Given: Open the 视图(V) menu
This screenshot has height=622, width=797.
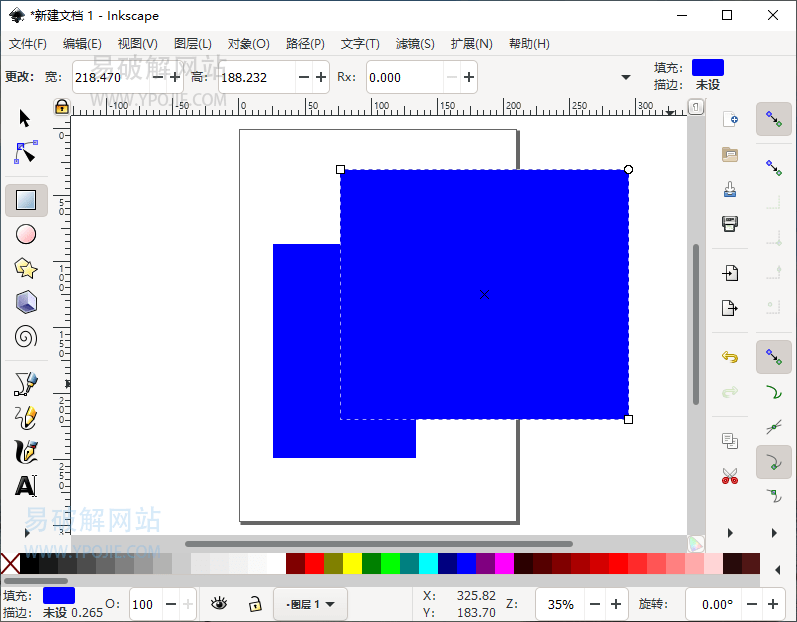Looking at the screenshot, I should (137, 44).
